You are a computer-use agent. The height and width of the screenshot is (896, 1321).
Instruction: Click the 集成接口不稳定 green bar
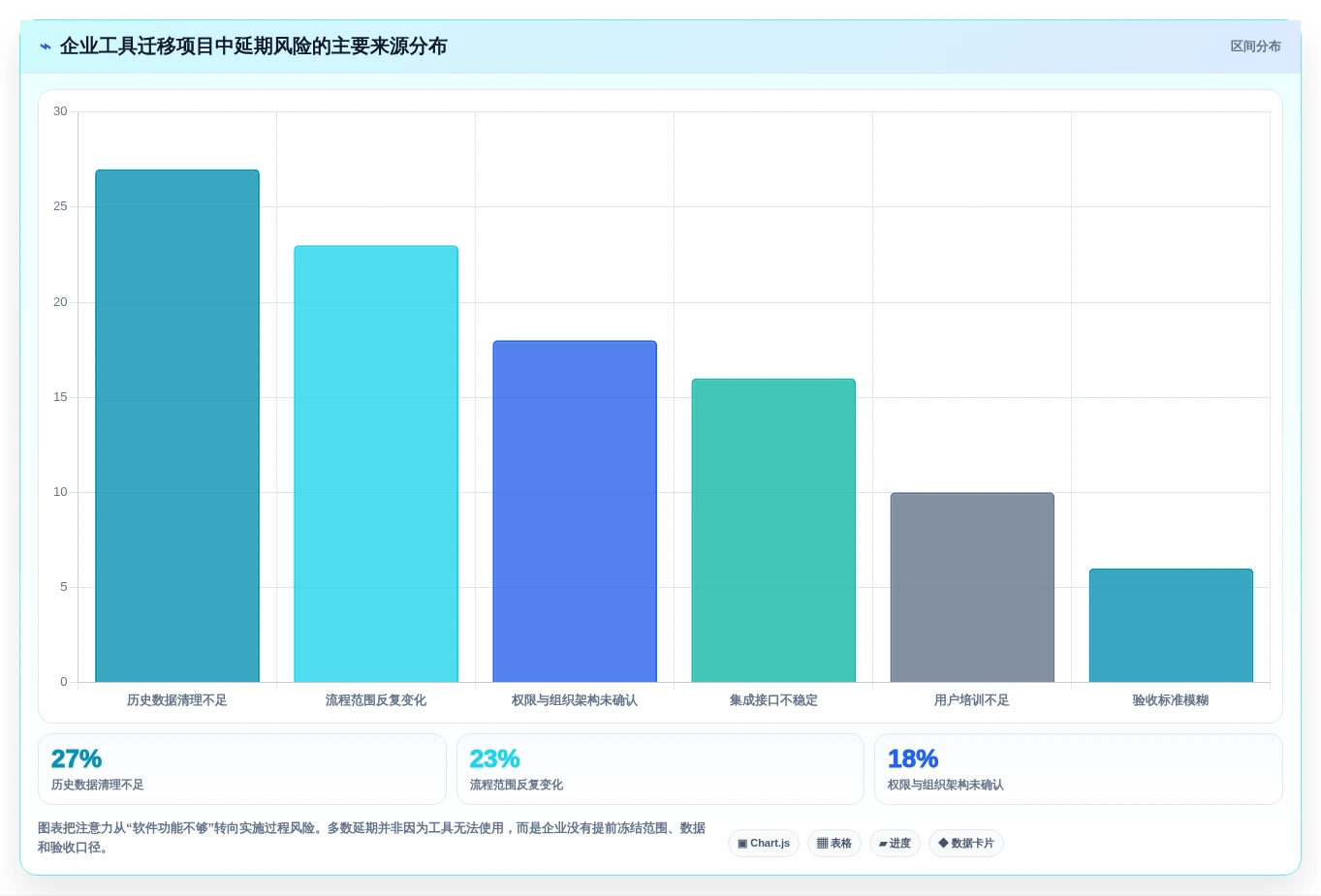(x=773, y=531)
